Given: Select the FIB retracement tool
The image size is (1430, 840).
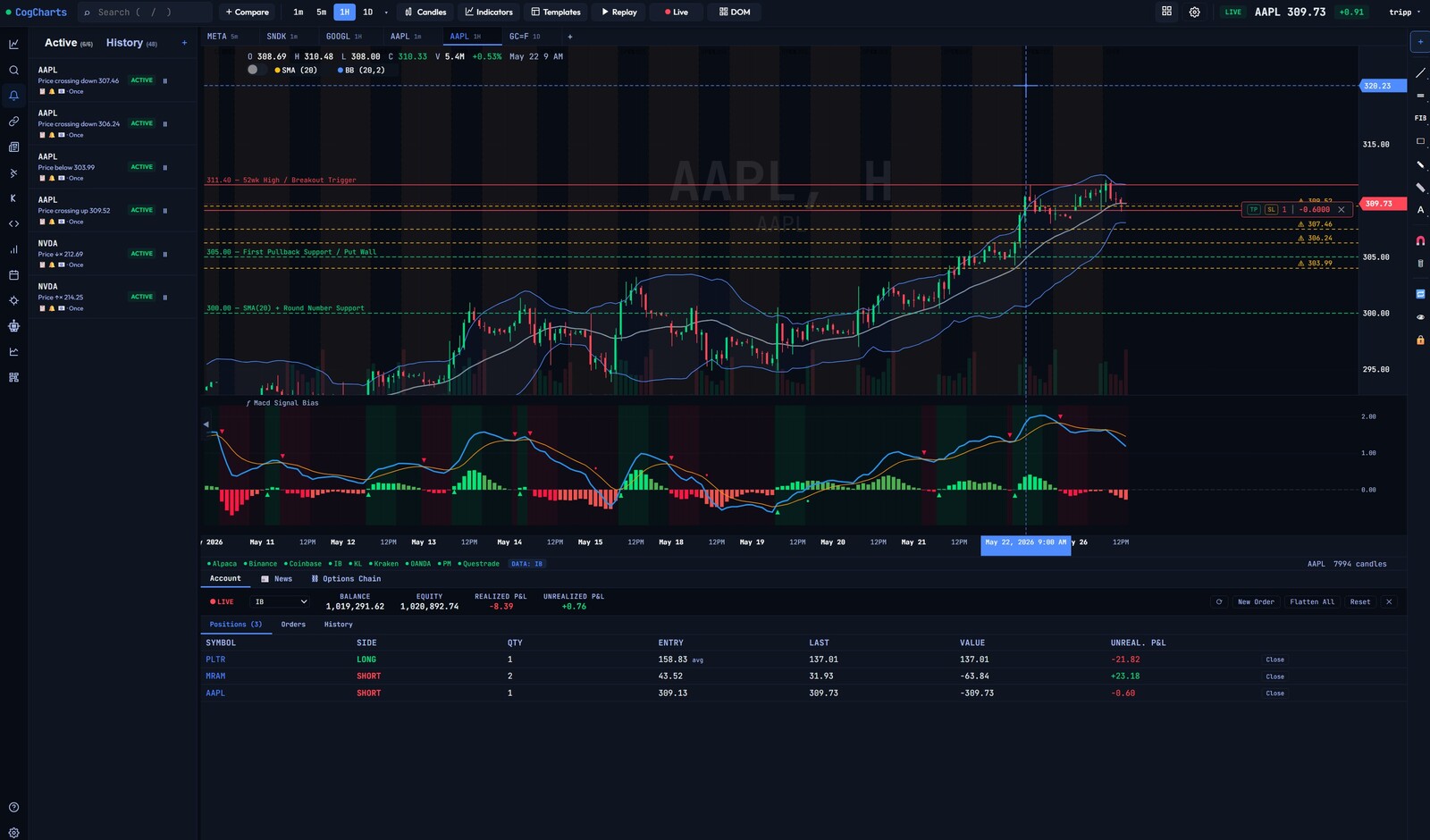Looking at the screenshot, I should [1420, 118].
